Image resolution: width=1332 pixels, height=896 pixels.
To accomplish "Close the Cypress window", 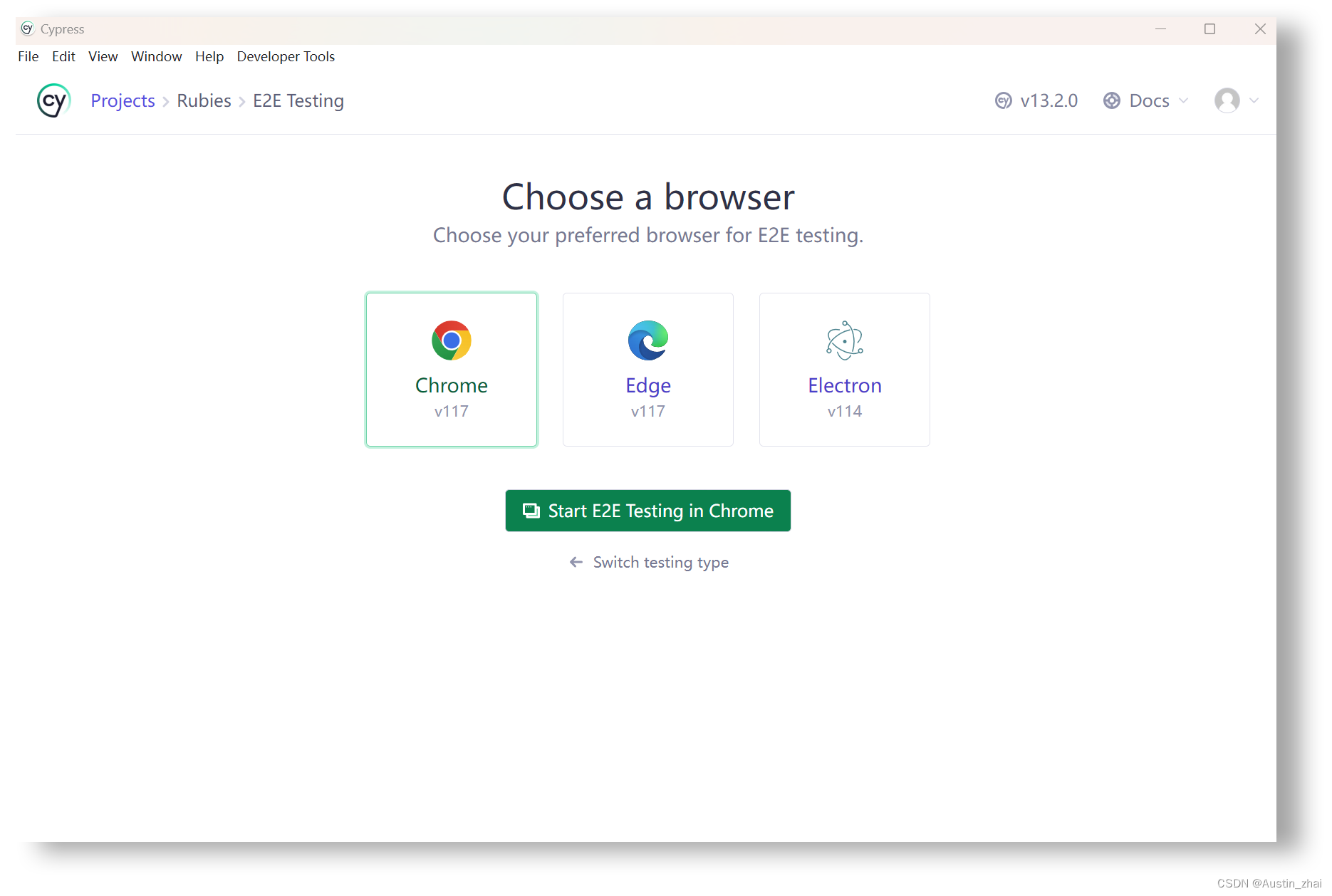I will (1260, 29).
